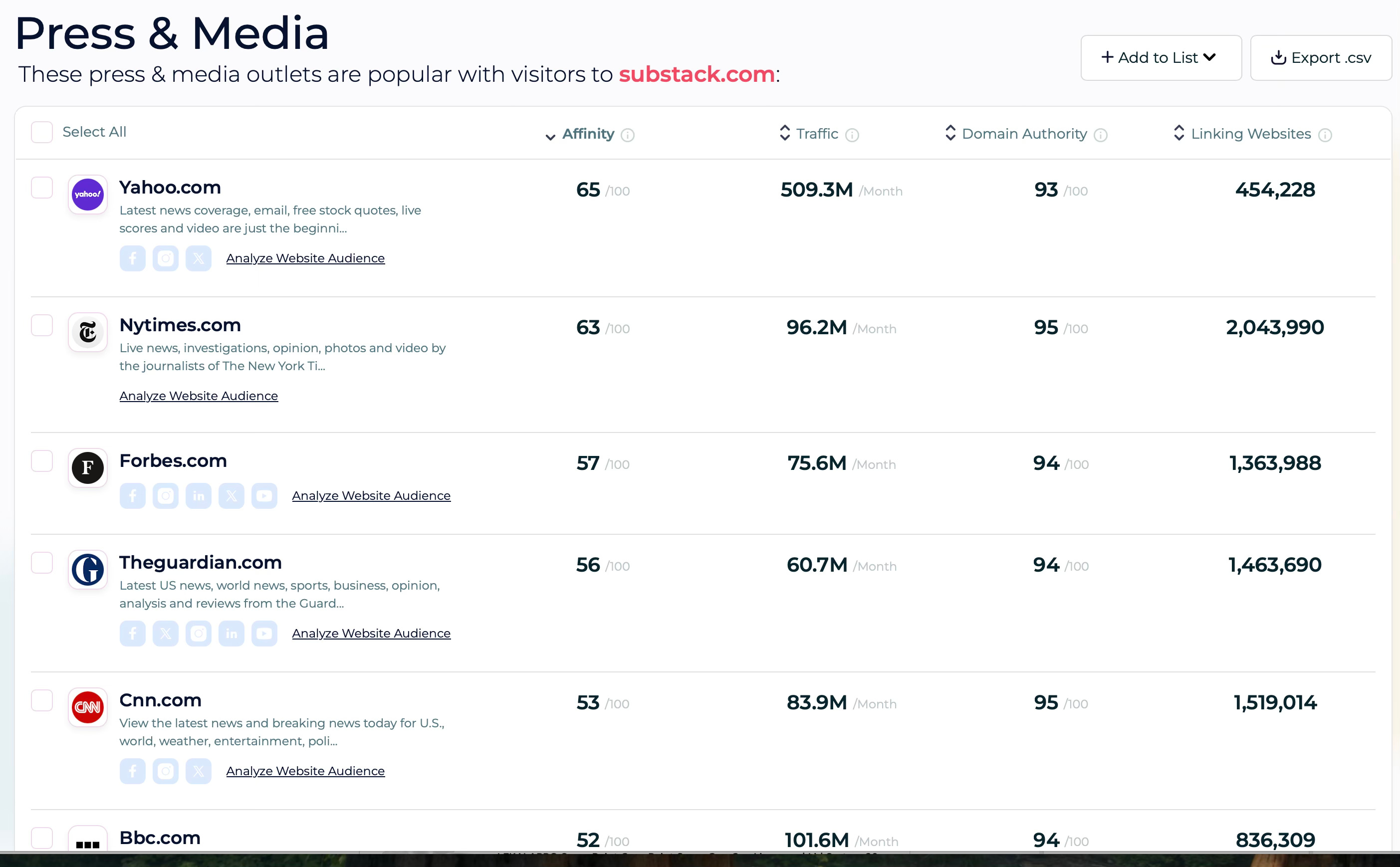Viewport: 1400px width, 867px height.
Task: Open Theguardian.com's X (Twitter) icon
Action: coord(166,633)
